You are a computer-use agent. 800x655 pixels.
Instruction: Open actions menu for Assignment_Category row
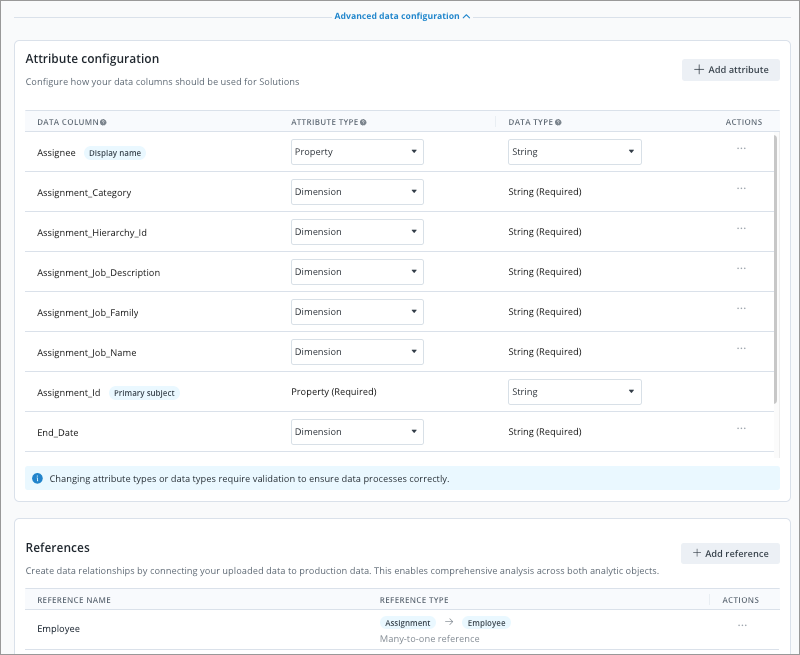(741, 188)
